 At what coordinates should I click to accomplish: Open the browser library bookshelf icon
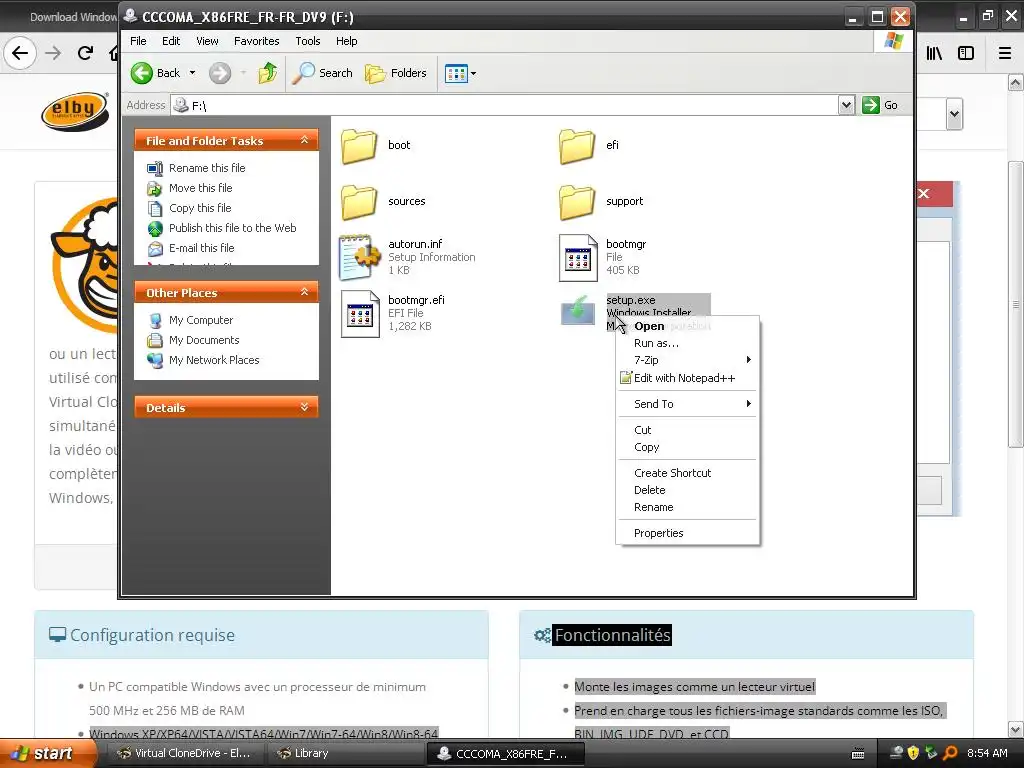(935, 53)
